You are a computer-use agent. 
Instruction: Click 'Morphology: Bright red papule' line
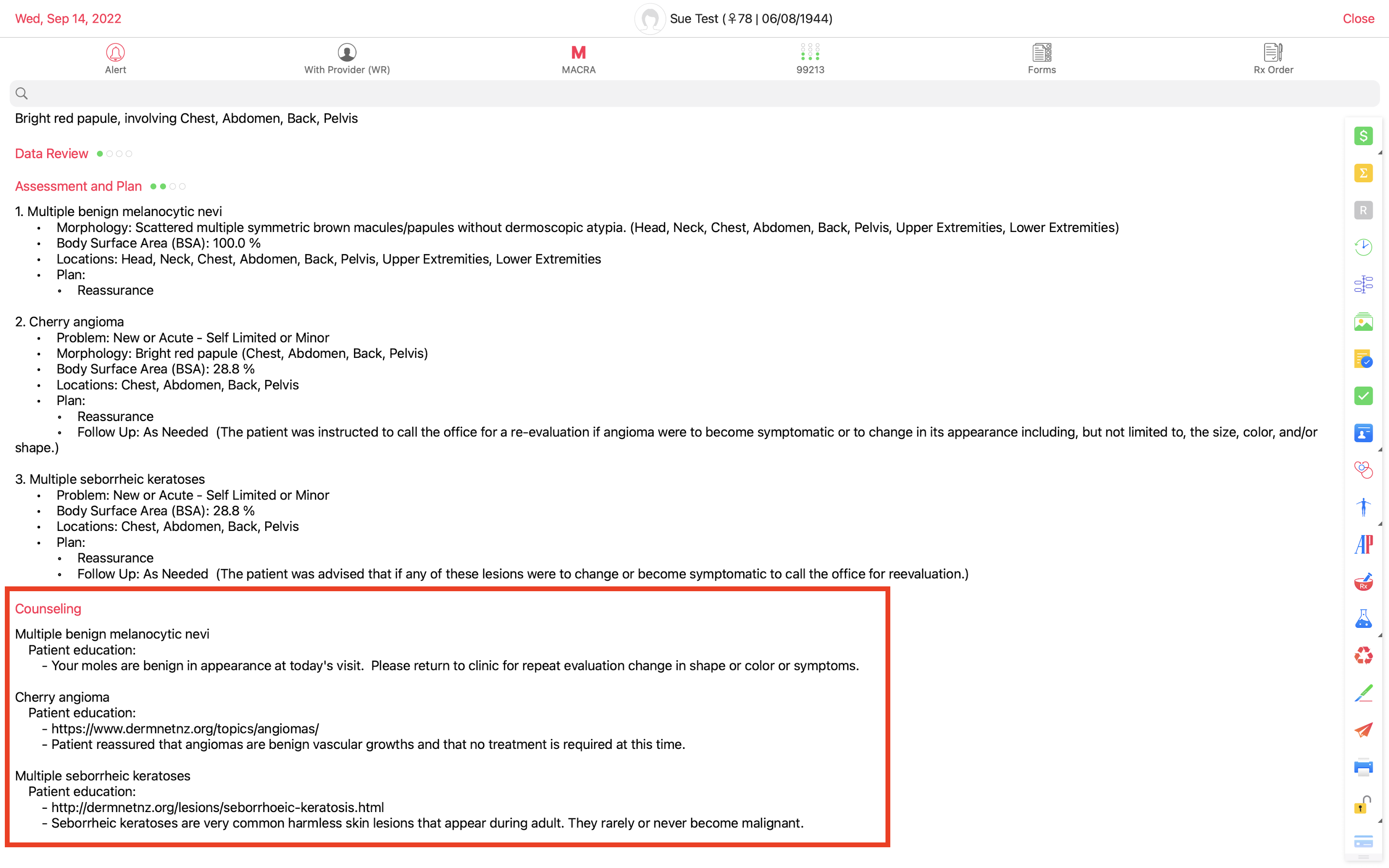point(242,353)
